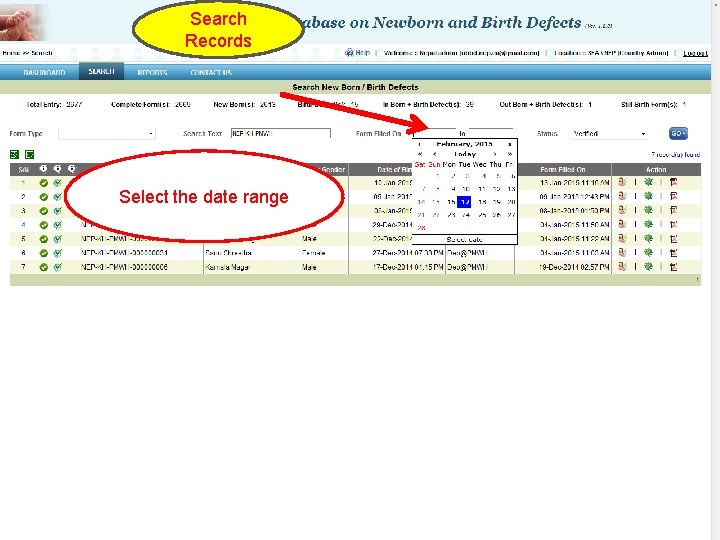The image size is (720, 540).
Task: Click record ID NEP-KI-PMWH-000000006
Action: pos(124,267)
